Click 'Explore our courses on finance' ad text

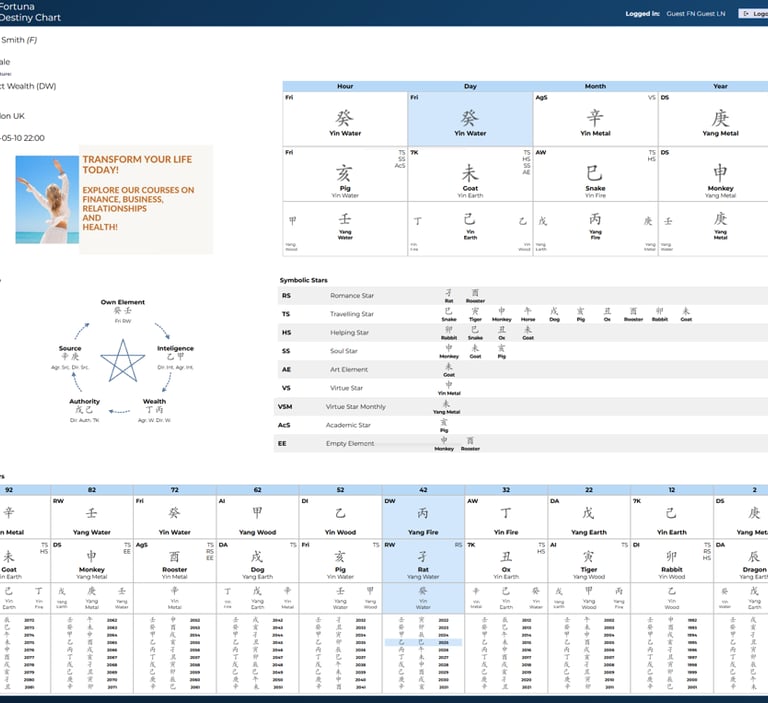pyautogui.click(x=138, y=208)
